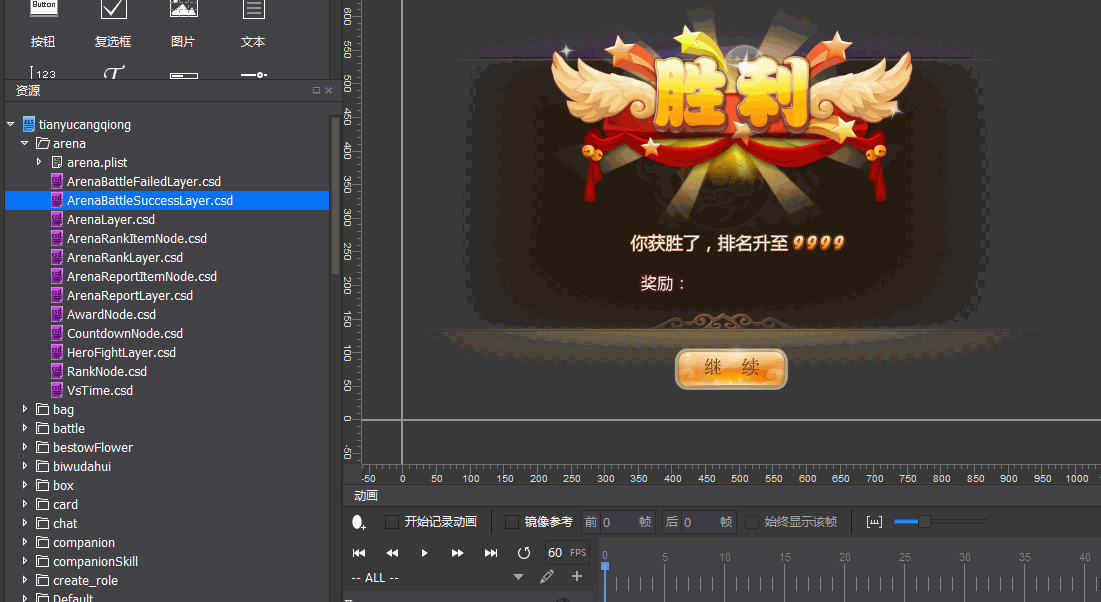The image size is (1101, 602).
Task: Toggle animation loop playback icon
Action: [x=523, y=553]
